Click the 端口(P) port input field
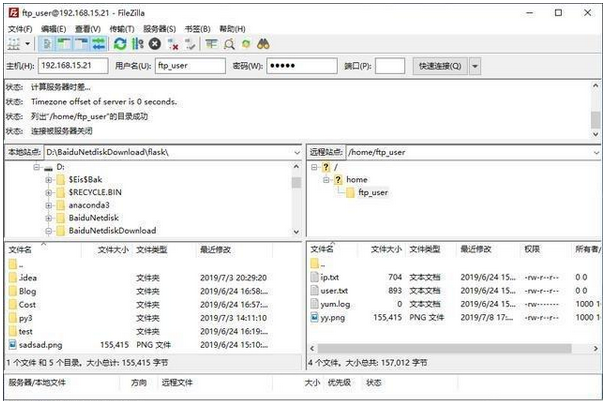 pos(391,66)
